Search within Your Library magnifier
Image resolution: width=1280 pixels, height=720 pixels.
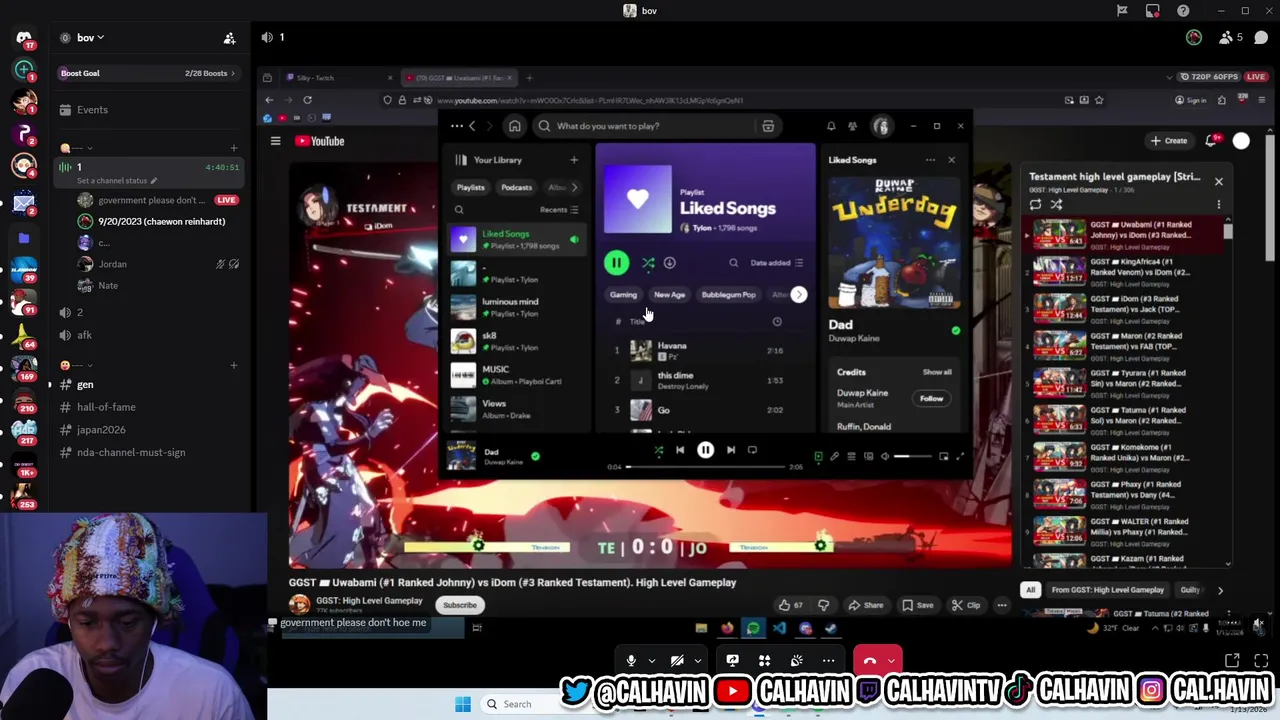459,210
